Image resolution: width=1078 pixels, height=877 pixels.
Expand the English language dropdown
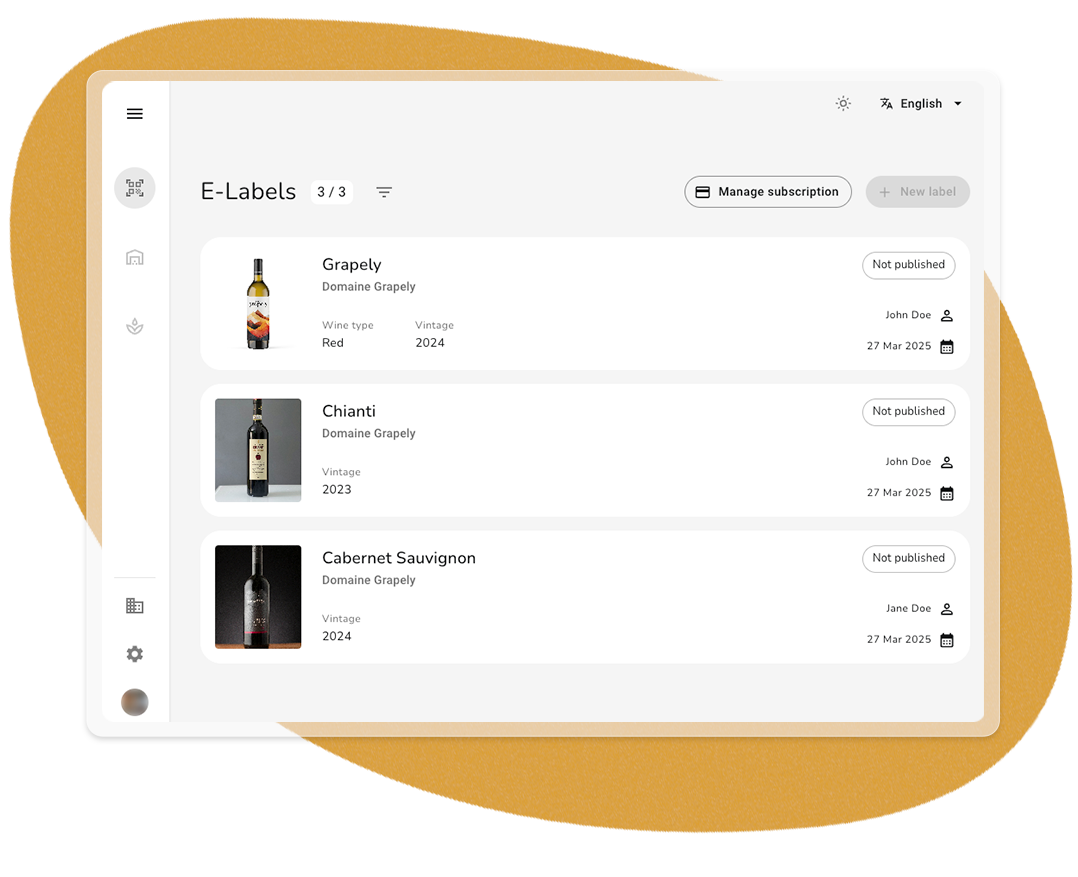point(921,104)
